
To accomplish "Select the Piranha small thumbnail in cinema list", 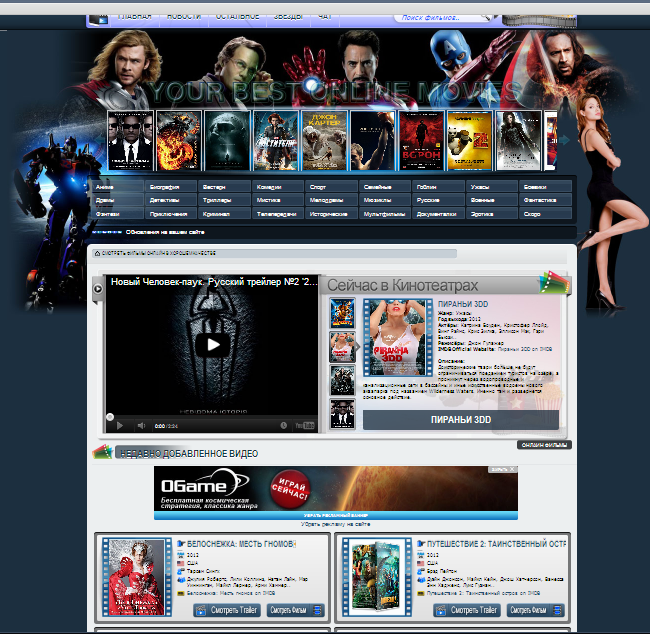I will (x=342, y=347).
